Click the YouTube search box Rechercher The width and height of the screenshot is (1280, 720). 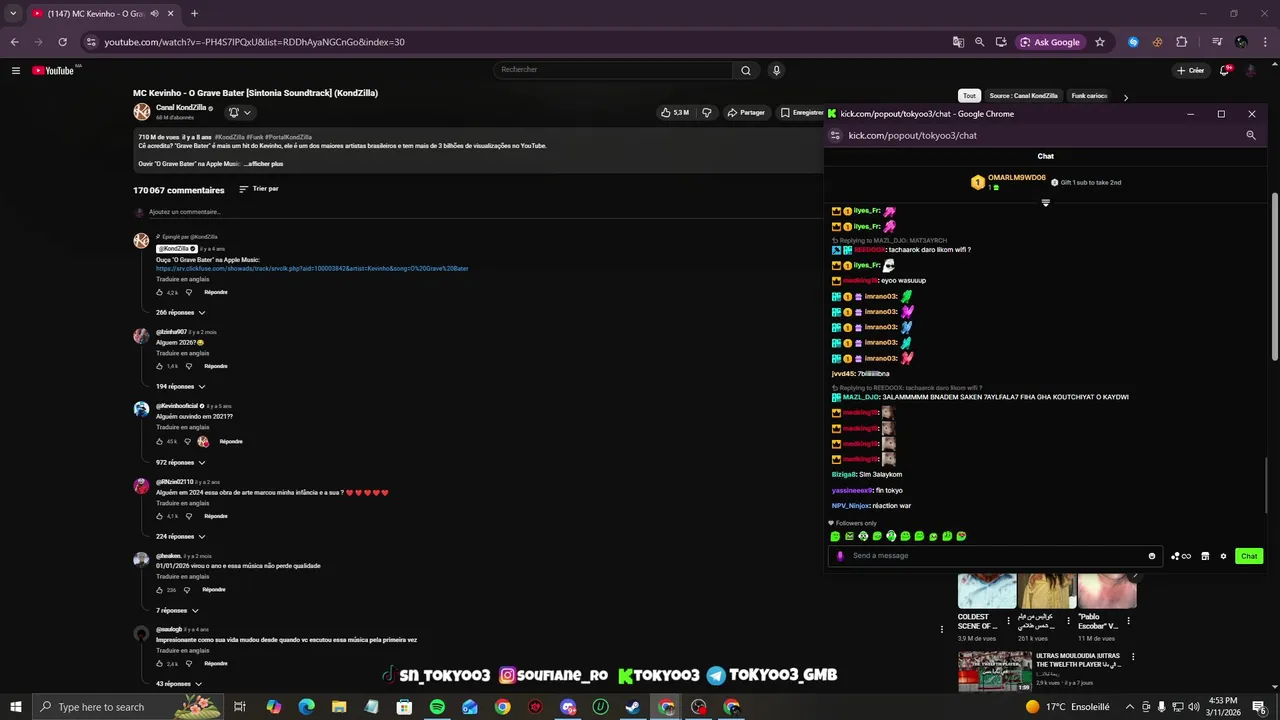coord(613,70)
